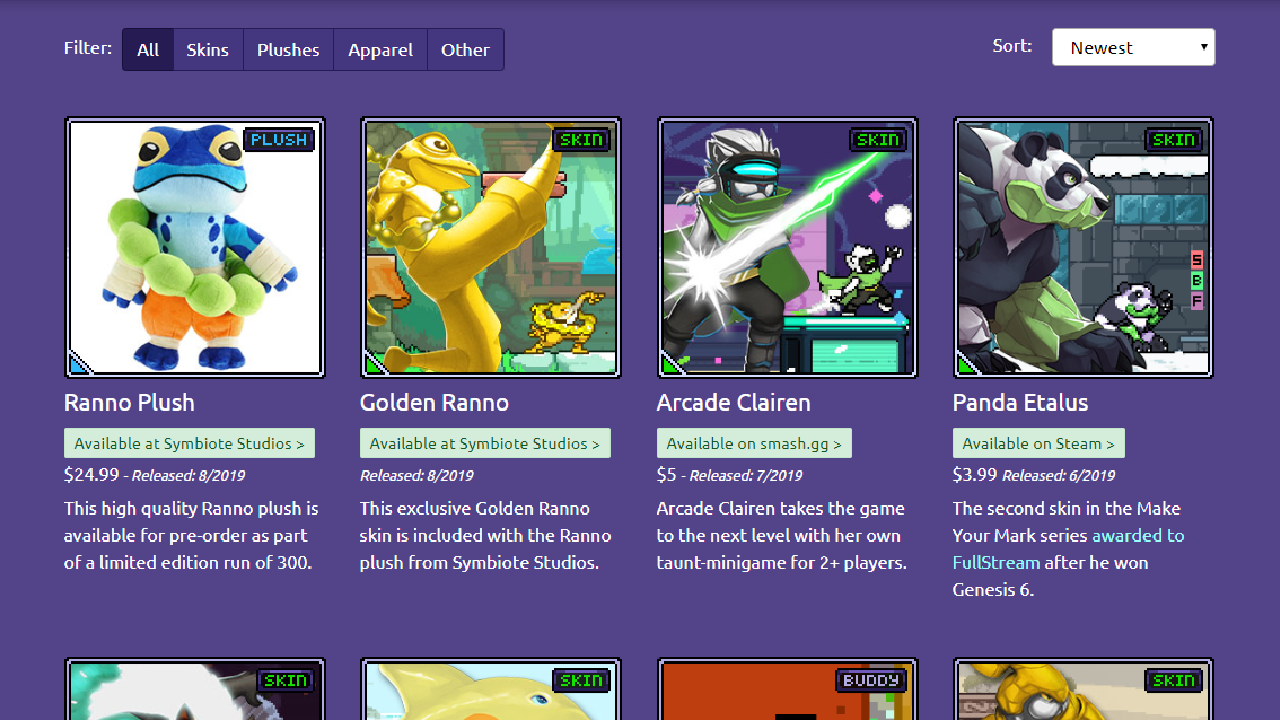Click the SKIN badge on the bottom-left product

click(x=286, y=680)
